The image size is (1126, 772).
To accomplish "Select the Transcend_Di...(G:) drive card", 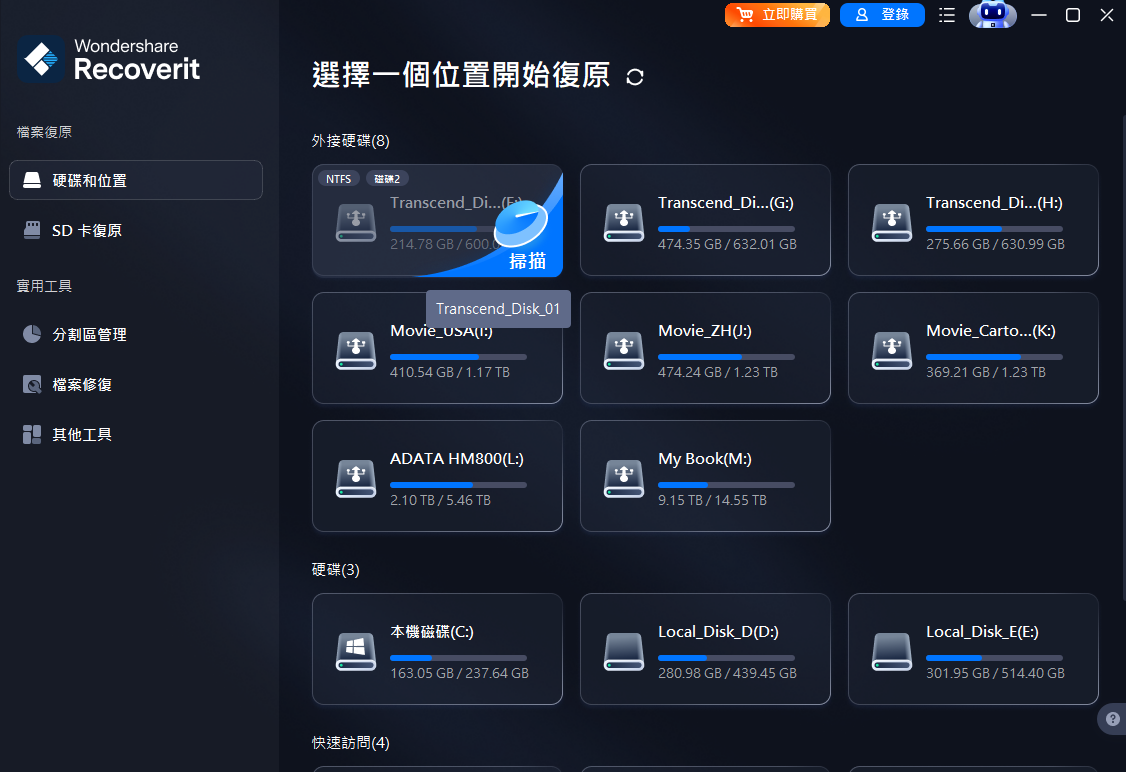I will (x=705, y=220).
